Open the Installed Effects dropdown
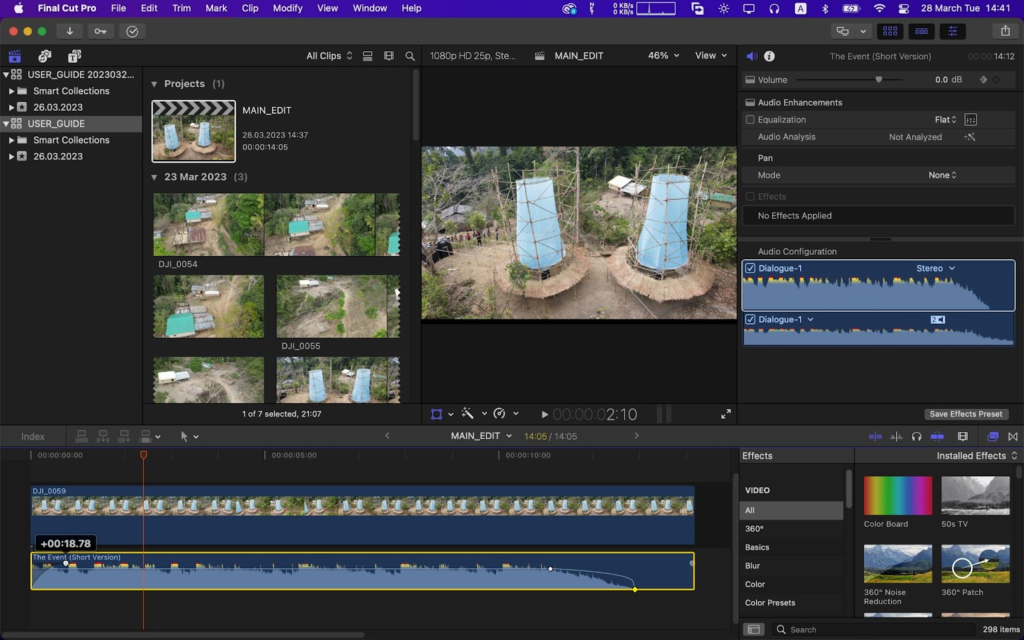The width and height of the screenshot is (1024, 640). (x=977, y=456)
